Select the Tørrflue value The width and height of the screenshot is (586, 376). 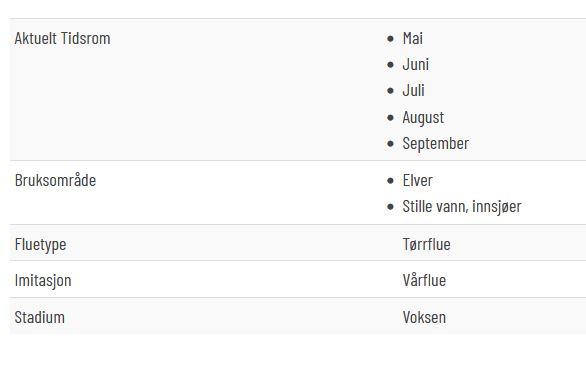[426, 244]
